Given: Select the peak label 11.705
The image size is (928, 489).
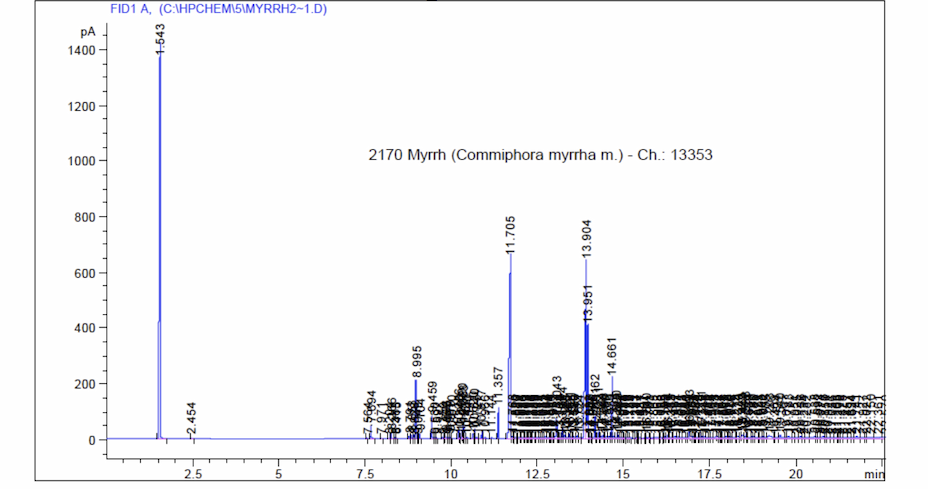Looking at the screenshot, I should tap(511, 235).
